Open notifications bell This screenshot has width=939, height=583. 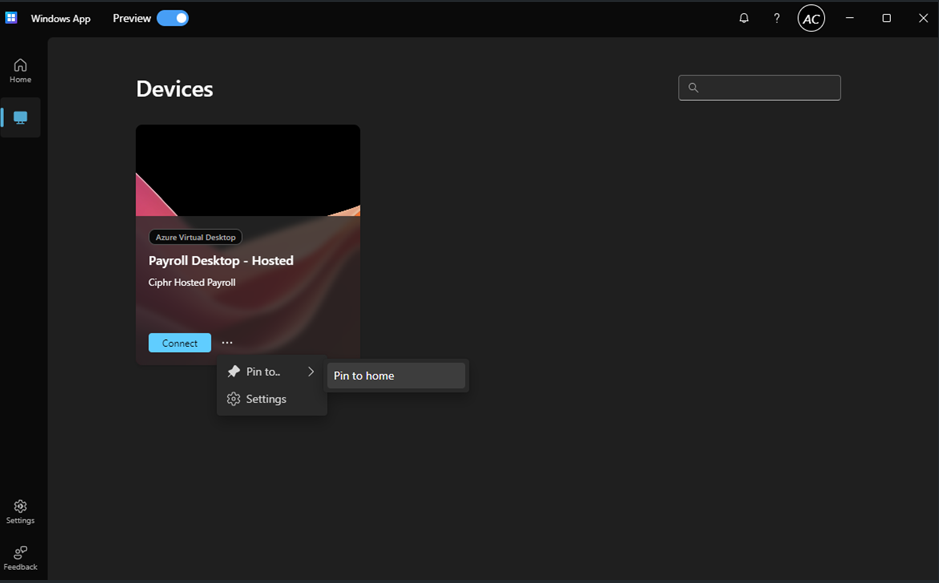click(744, 18)
